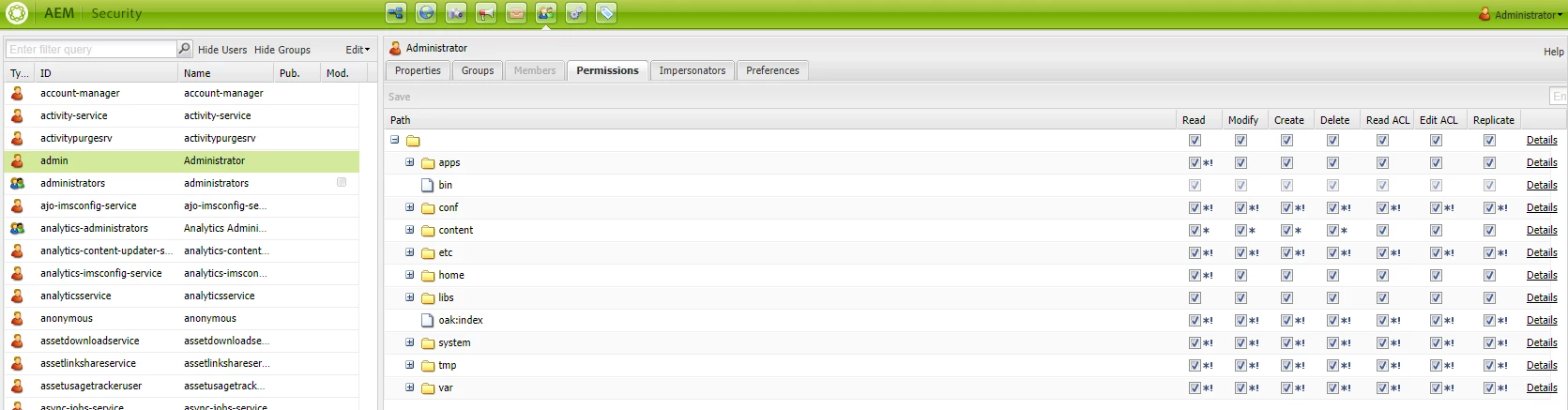Click user icon for activity-service row
This screenshot has width=1568, height=410.
[17, 115]
